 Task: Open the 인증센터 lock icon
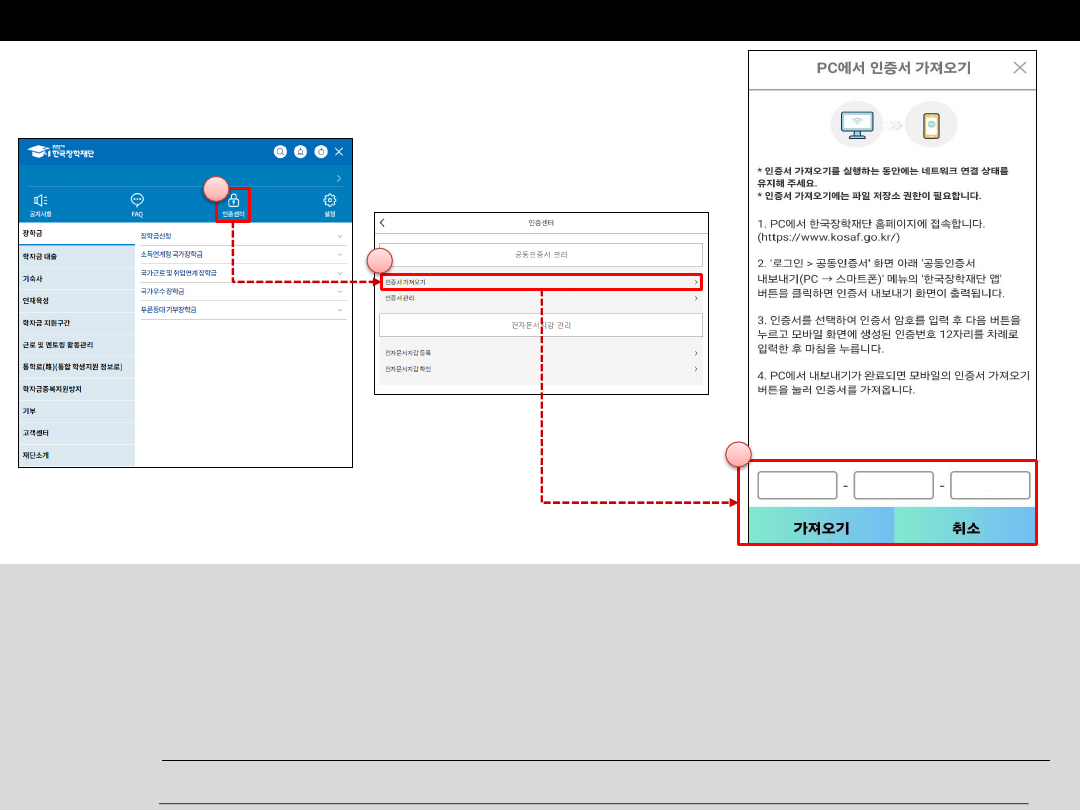233,203
